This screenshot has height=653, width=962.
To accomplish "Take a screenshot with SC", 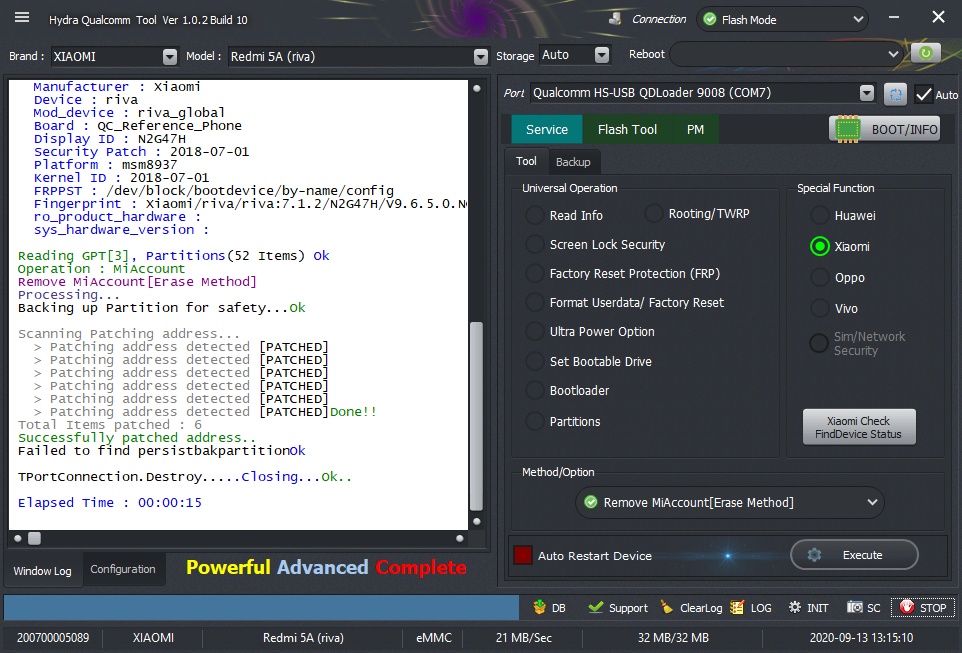I will click(x=863, y=608).
